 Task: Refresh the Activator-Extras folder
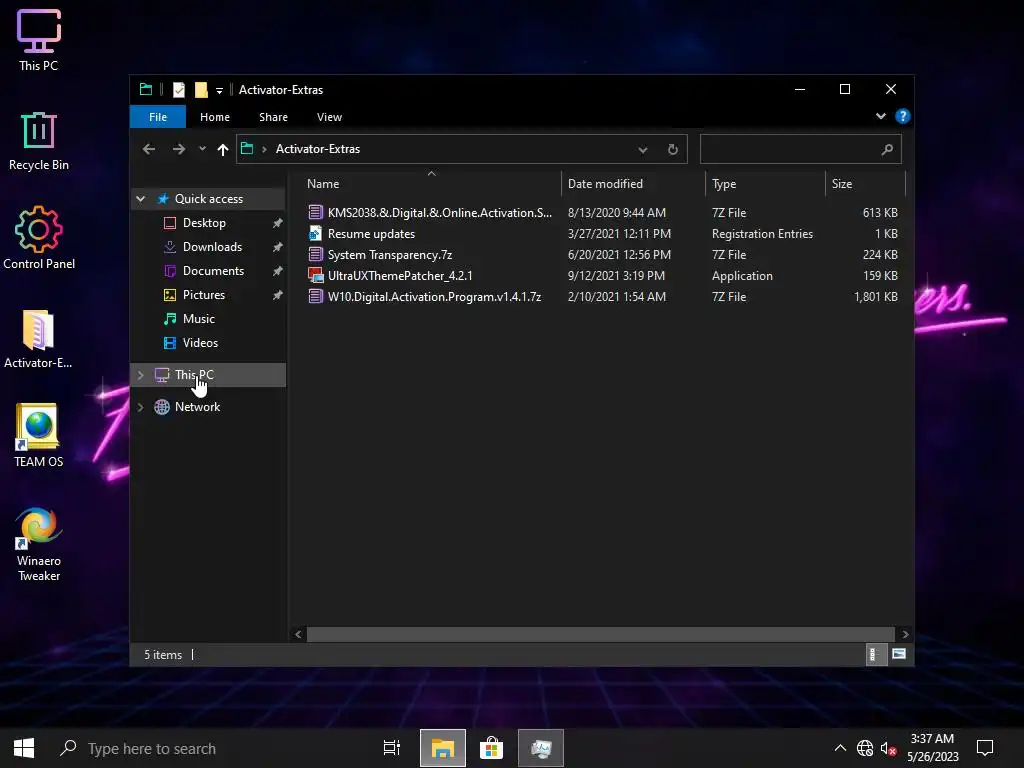(x=673, y=150)
